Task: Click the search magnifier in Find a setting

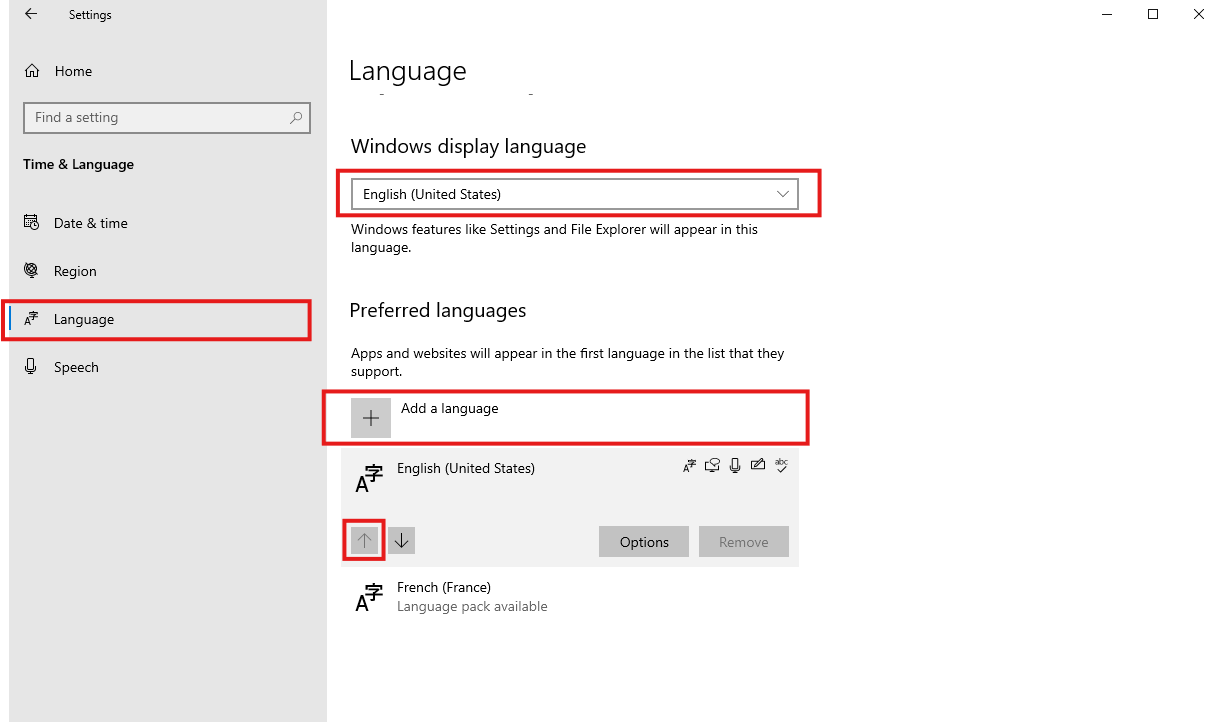Action: pyautogui.click(x=296, y=118)
